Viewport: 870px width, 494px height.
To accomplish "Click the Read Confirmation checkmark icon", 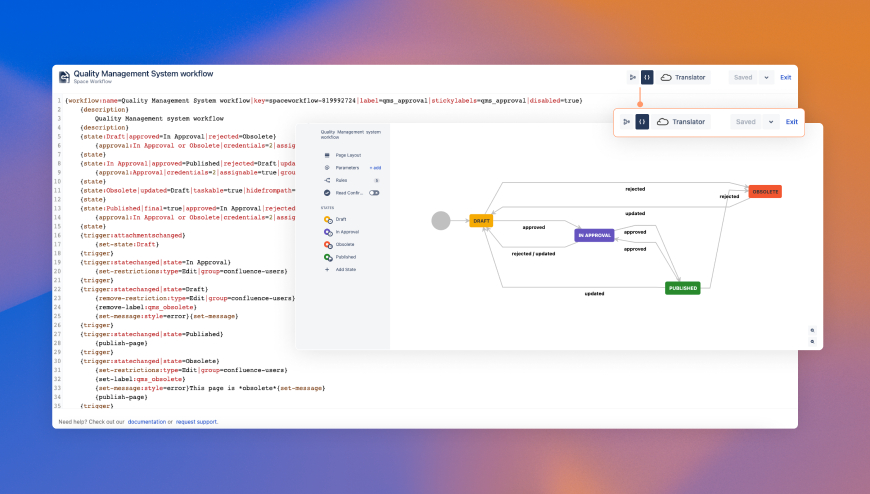I will coord(327,193).
